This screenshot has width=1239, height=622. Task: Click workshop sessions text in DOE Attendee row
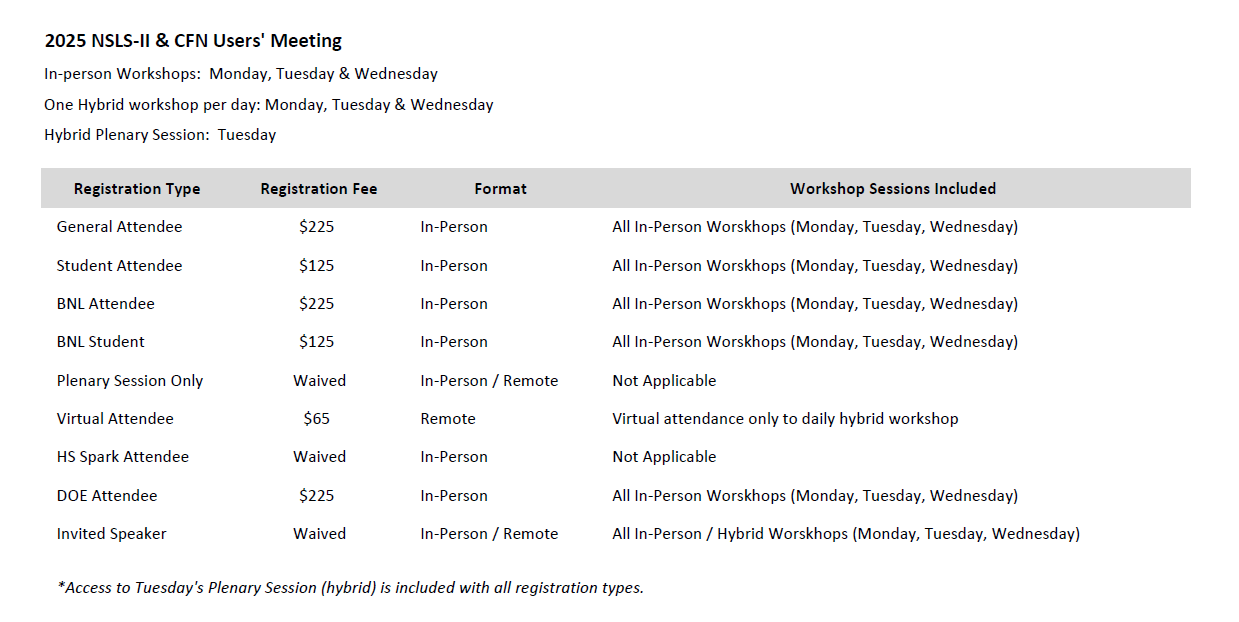point(815,496)
